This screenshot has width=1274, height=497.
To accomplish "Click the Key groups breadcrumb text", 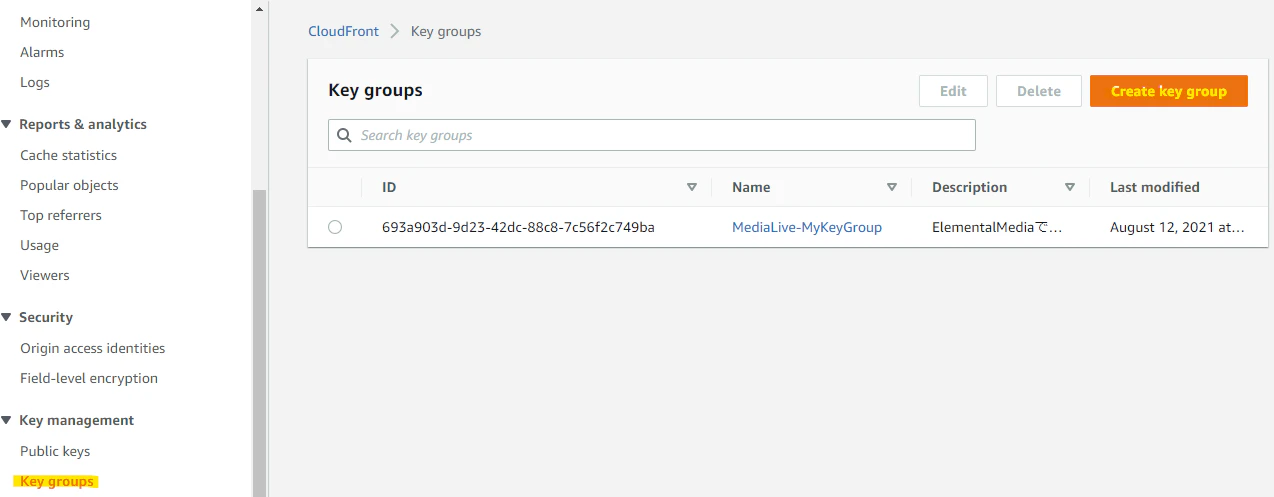I will coord(446,31).
